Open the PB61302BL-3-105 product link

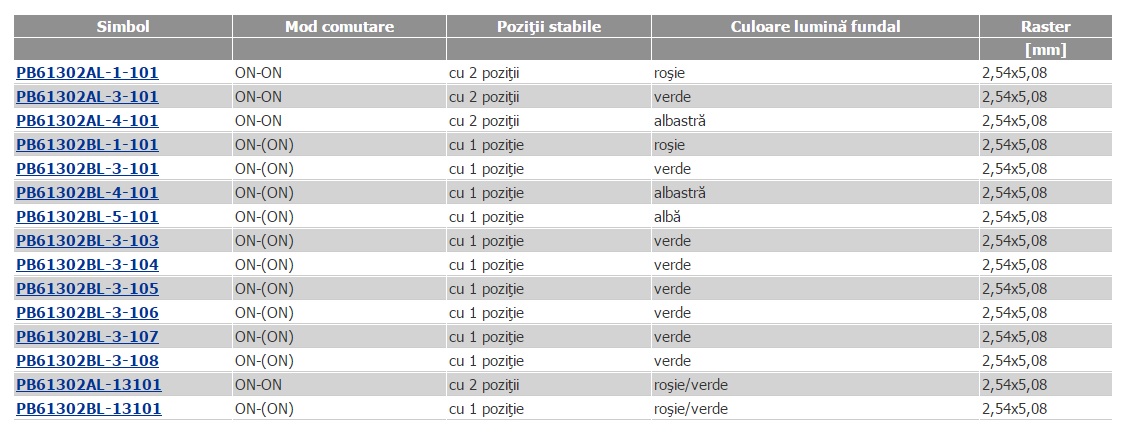87,289
